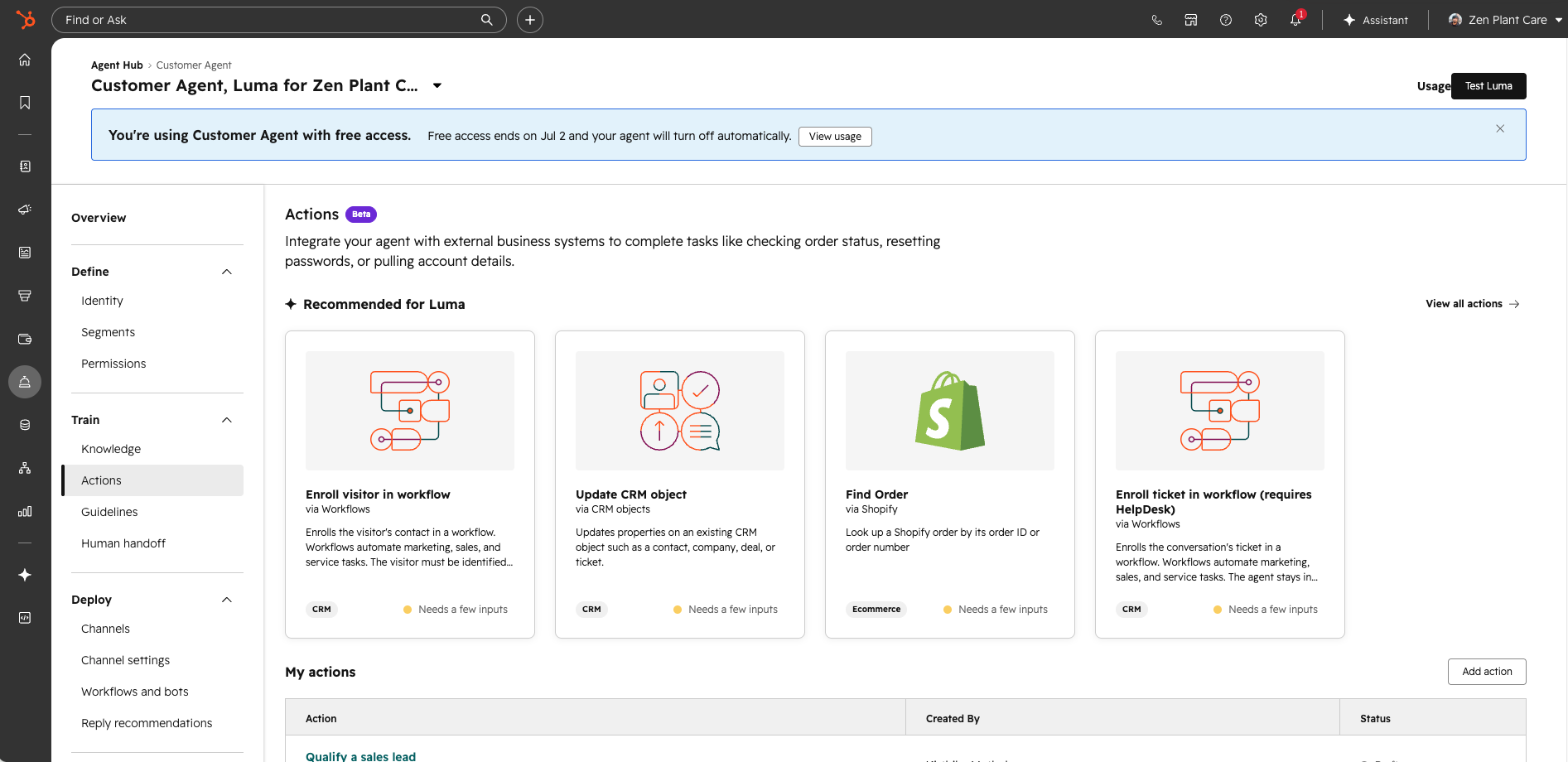Click the highlighted Service bell icon
The image size is (1568, 762).
25,382
